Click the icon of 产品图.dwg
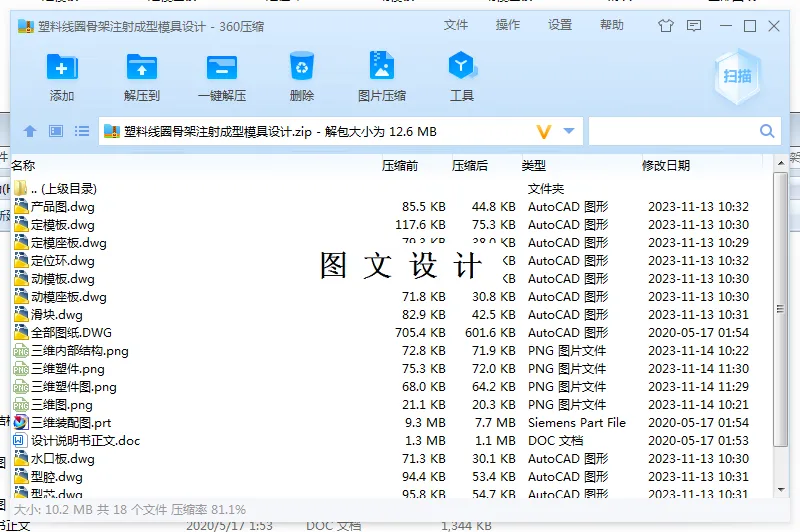This screenshot has height=532, width=800. point(21,206)
